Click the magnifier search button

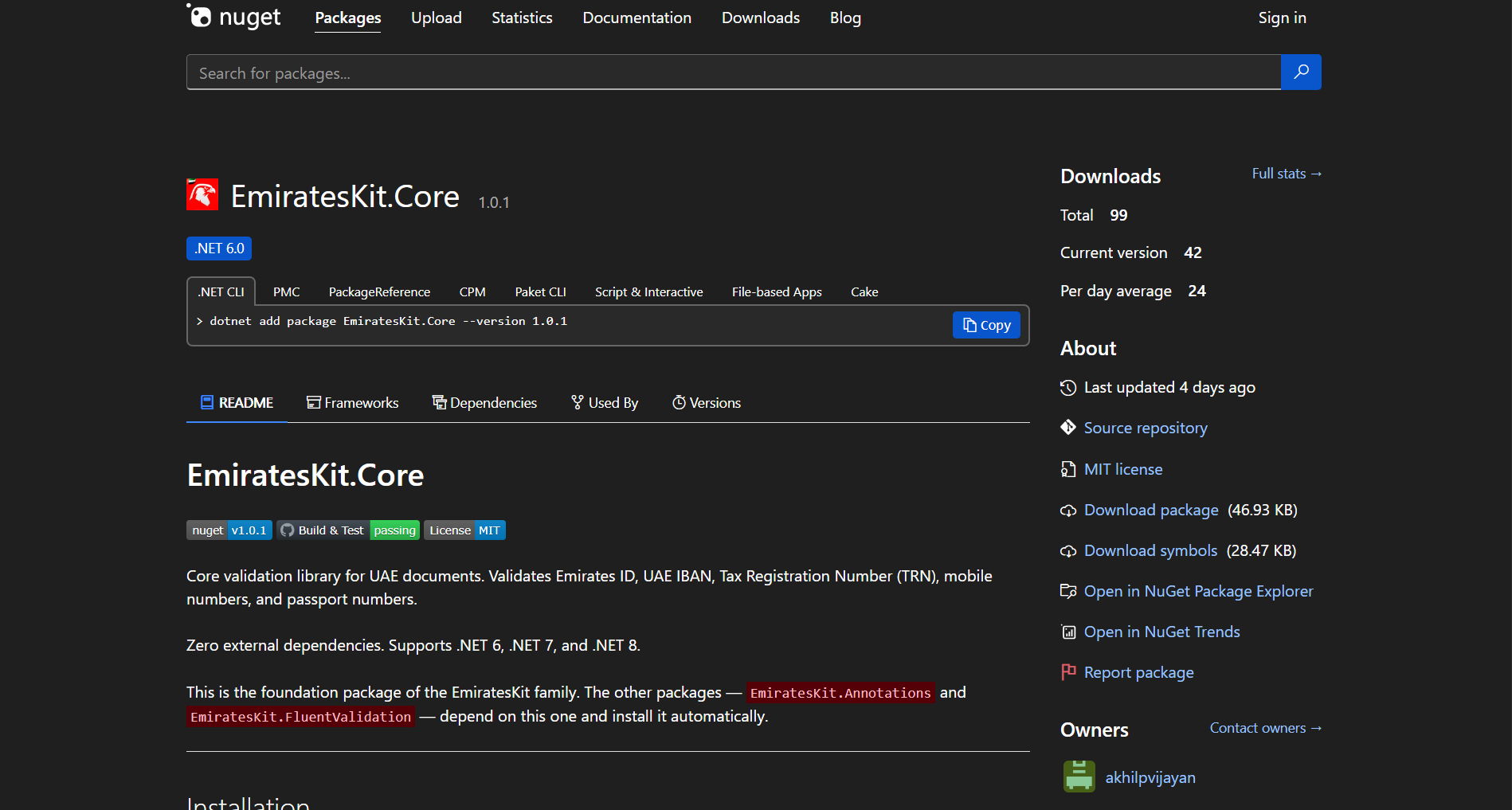click(x=1300, y=72)
